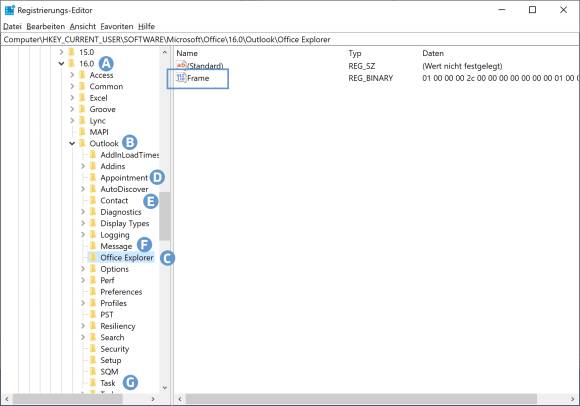Expand the Addins key
The width and height of the screenshot is (580, 406).
pos(83,166)
